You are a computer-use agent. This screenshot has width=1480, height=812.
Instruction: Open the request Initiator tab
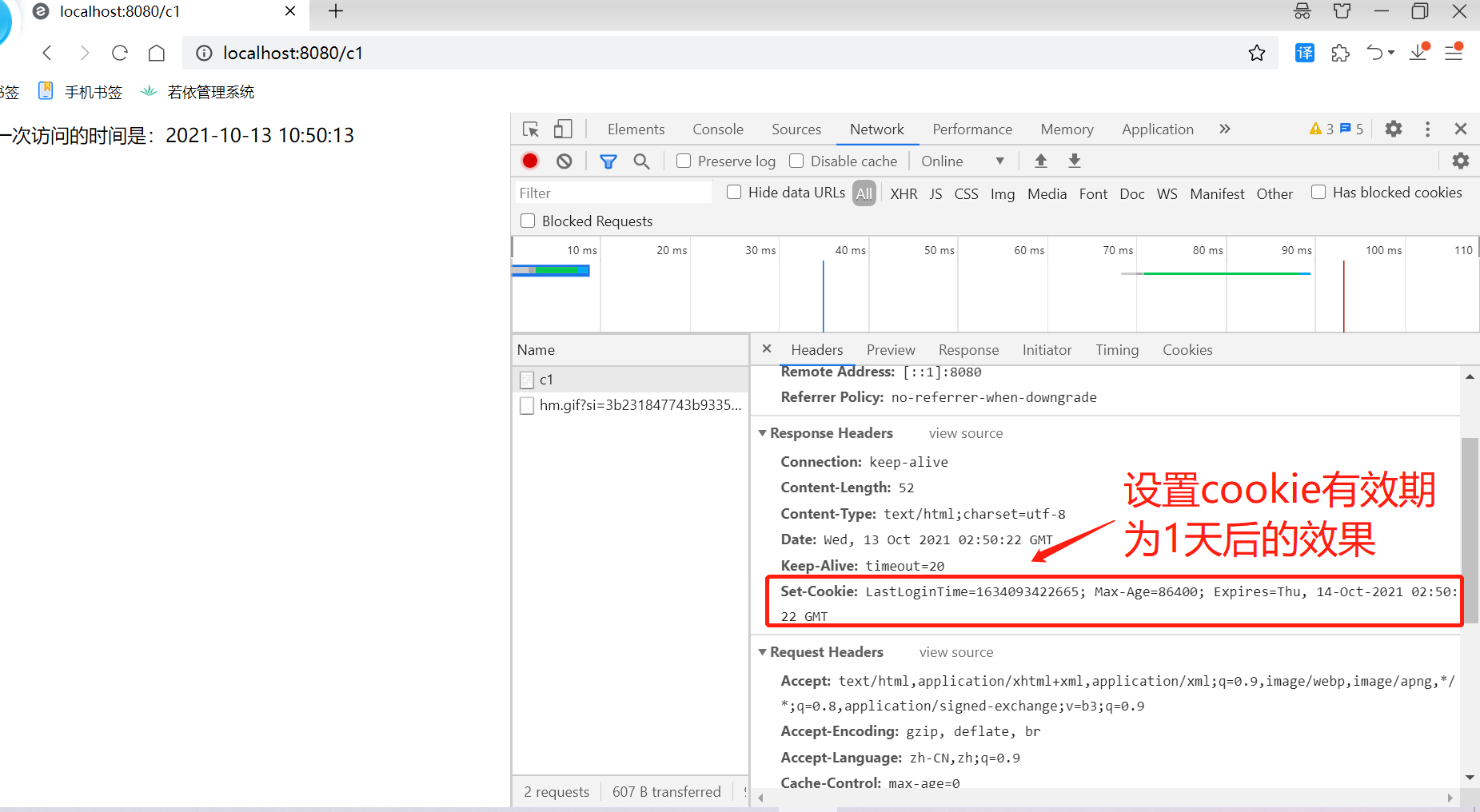[x=1047, y=350]
